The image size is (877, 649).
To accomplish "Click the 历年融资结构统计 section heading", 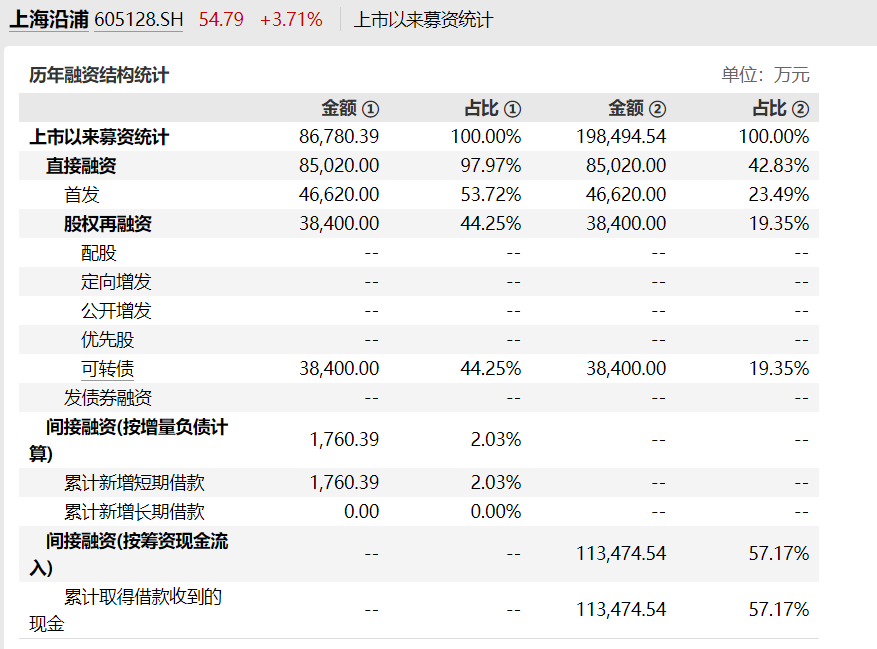I will click(x=99, y=75).
